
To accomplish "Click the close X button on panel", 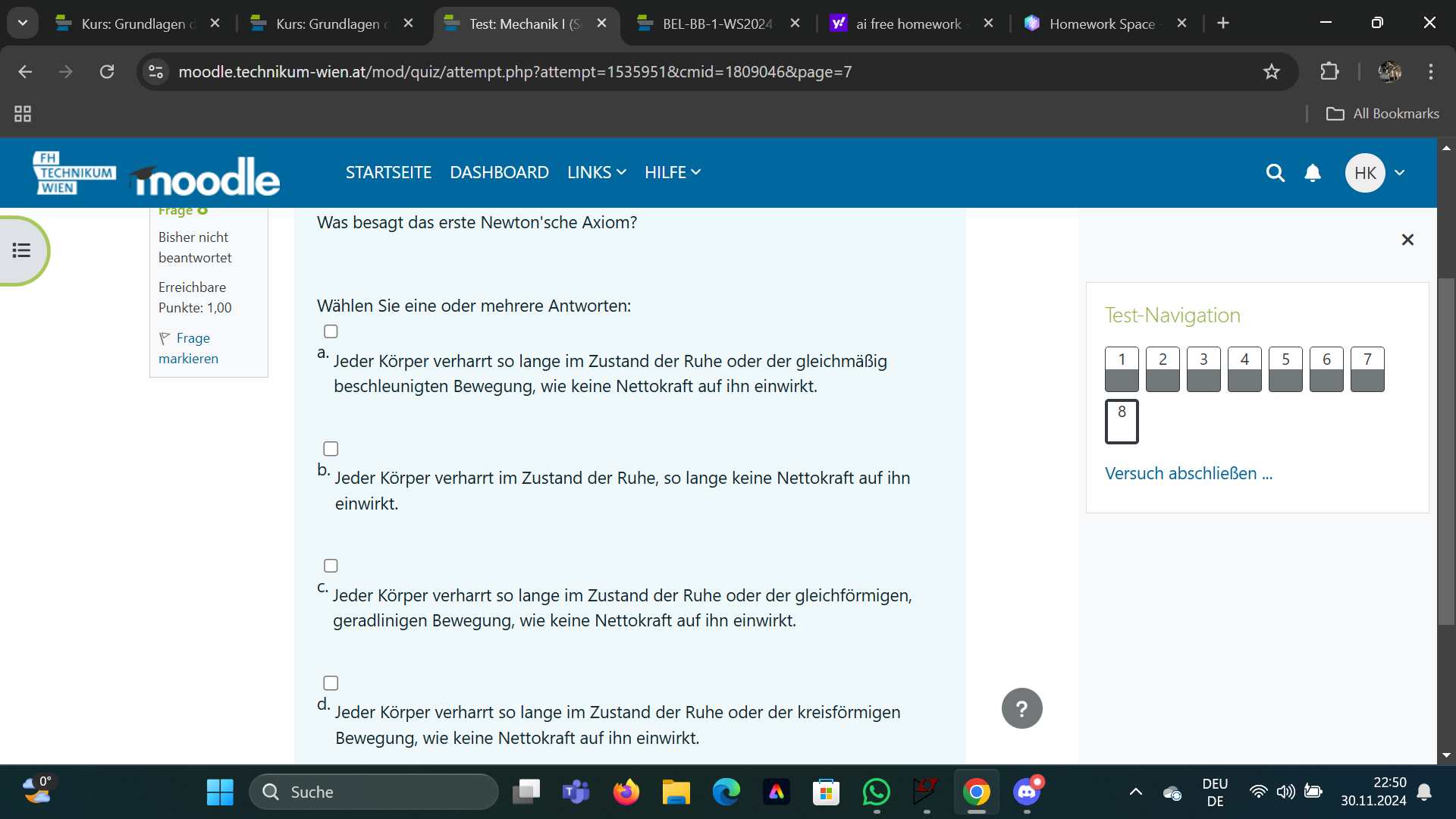I will (1407, 240).
